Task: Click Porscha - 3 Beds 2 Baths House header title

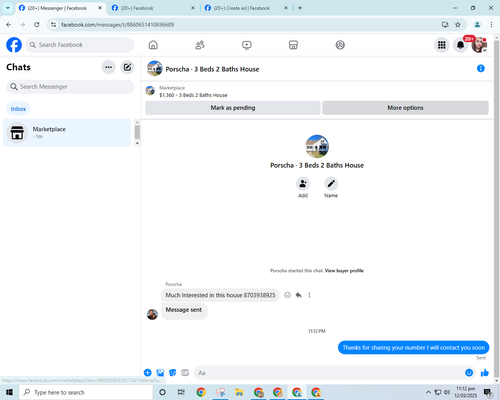Action: [212, 69]
